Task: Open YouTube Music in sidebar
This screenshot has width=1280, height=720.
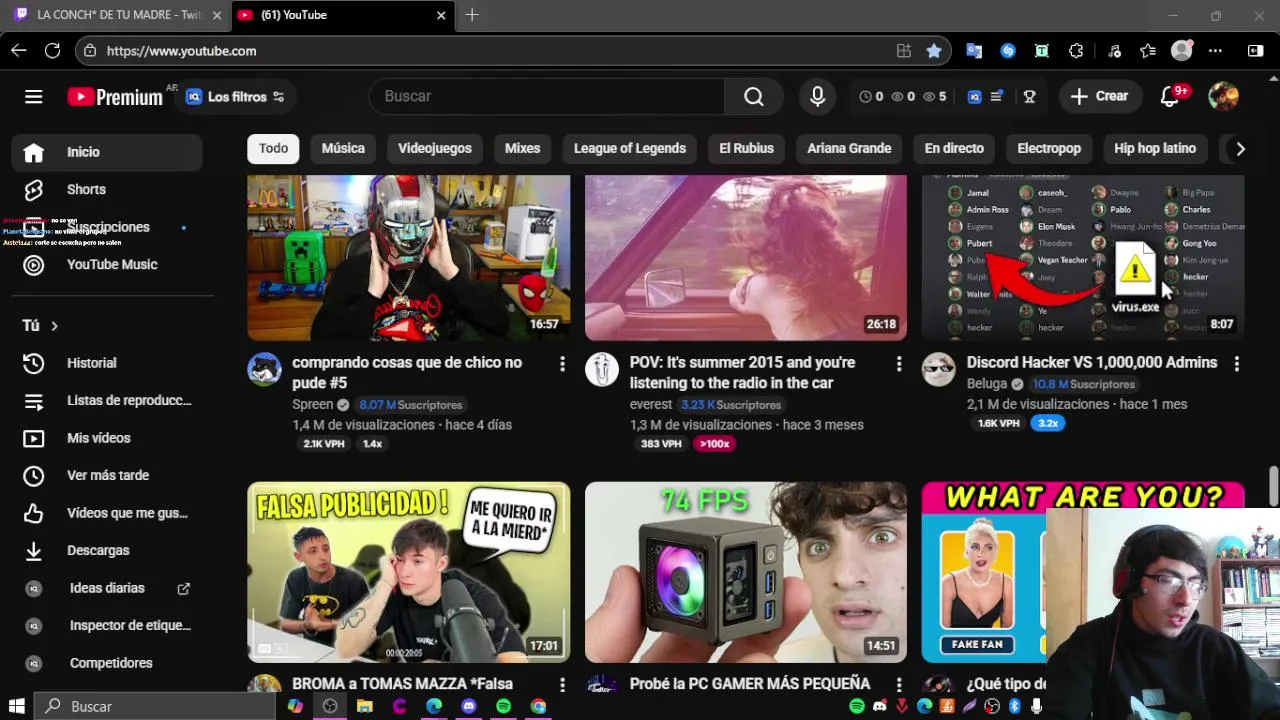Action: coord(107,264)
